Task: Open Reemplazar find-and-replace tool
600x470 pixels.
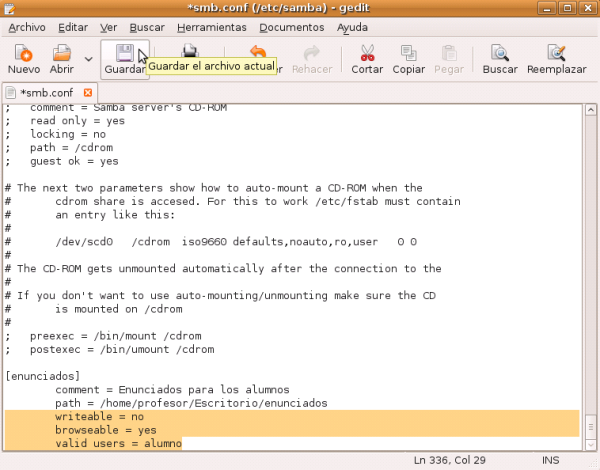Action: [557, 58]
